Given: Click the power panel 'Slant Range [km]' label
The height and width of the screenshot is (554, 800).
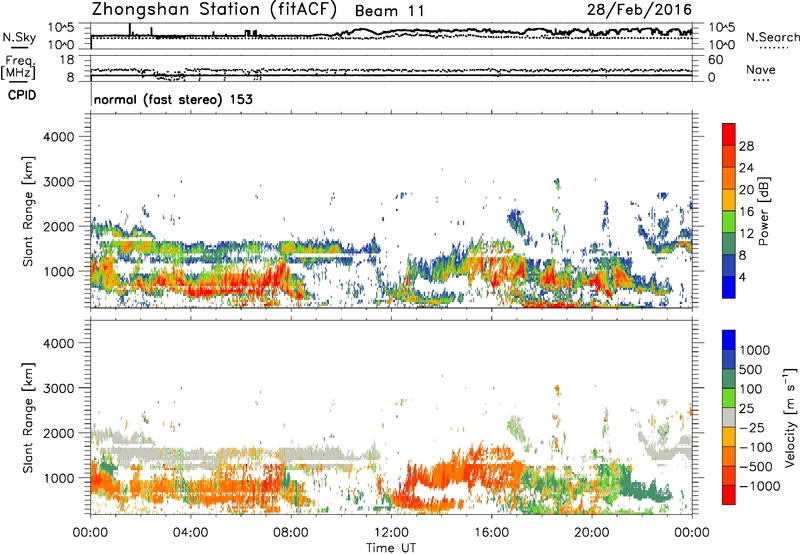Looking at the screenshot, I should [28, 211].
